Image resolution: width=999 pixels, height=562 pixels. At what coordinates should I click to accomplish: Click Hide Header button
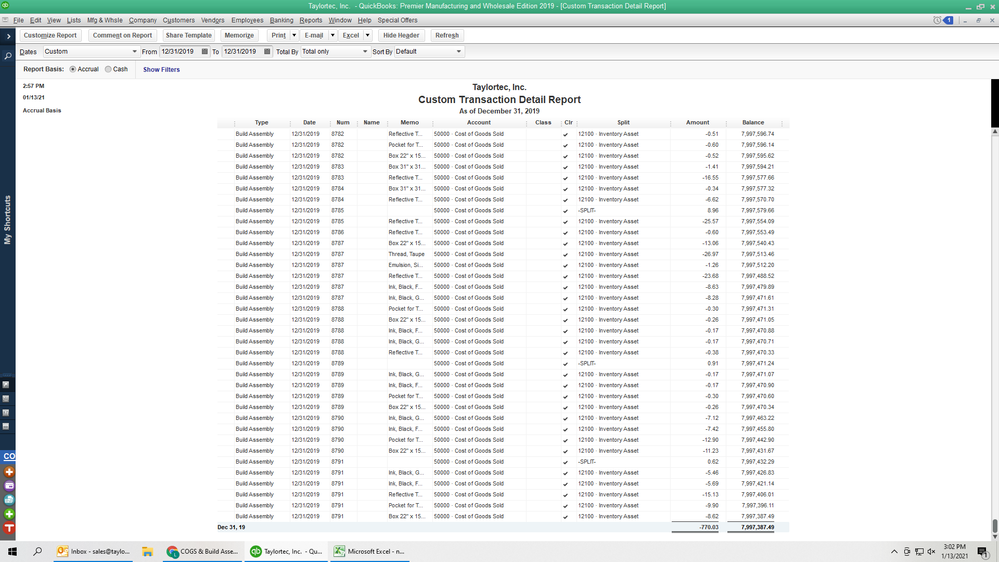pos(401,36)
